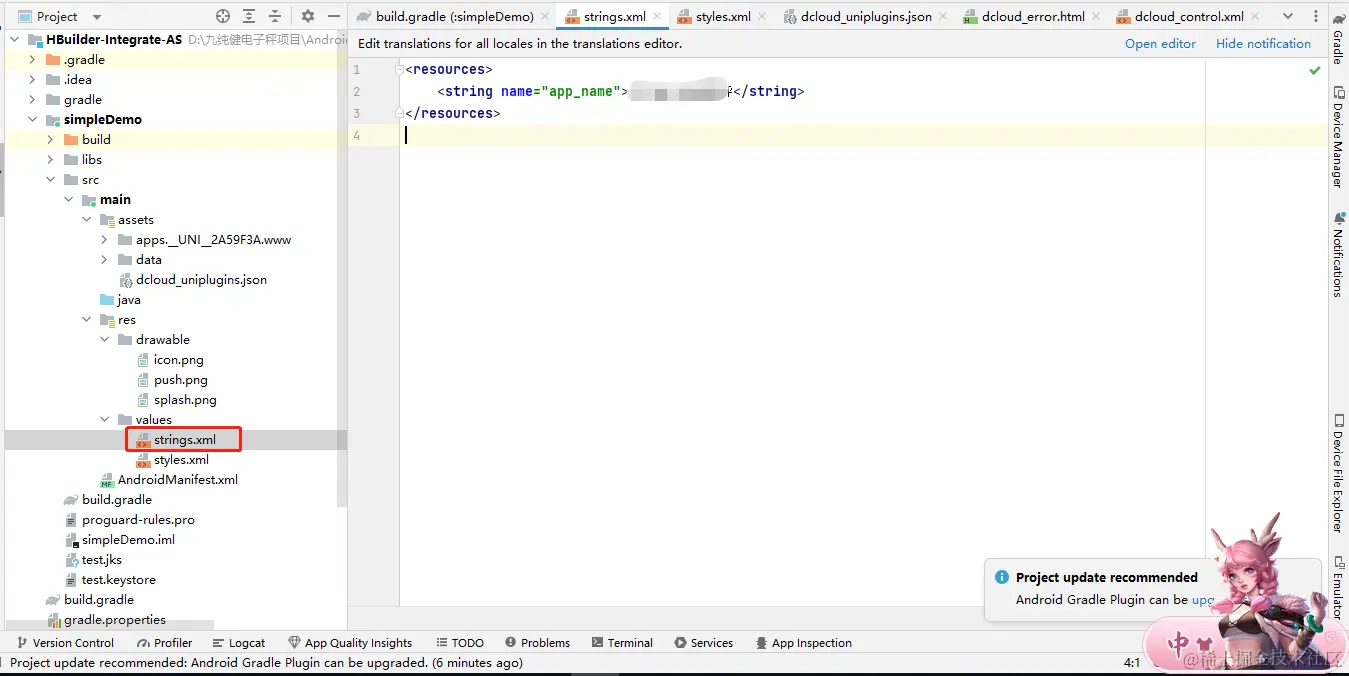Collapse the src folder

point(51,180)
